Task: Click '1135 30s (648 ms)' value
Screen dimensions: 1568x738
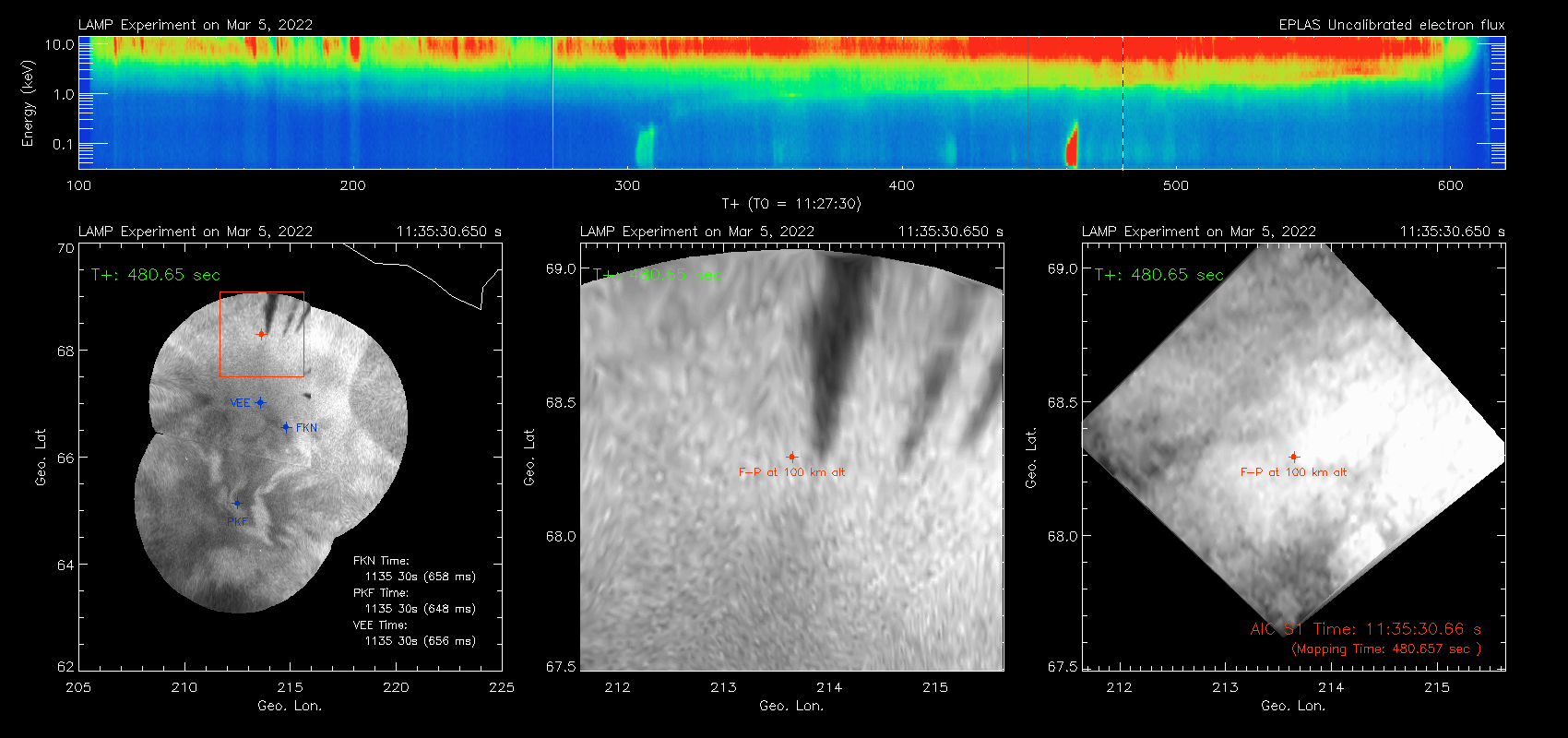Action: click(x=421, y=609)
